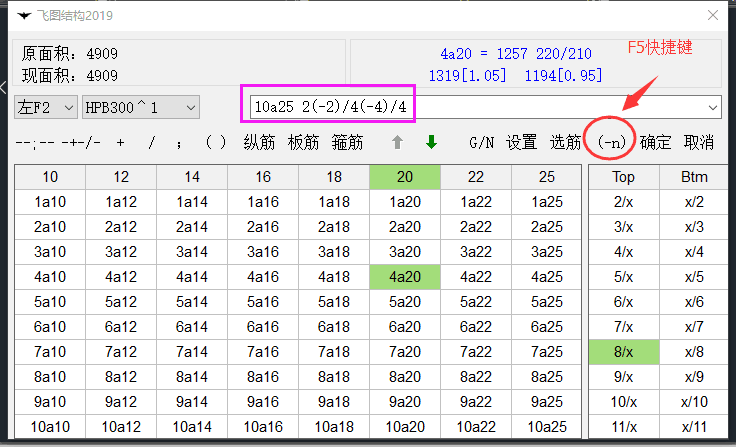
Task: Choose the 8a25 cell
Action: (x=546, y=377)
